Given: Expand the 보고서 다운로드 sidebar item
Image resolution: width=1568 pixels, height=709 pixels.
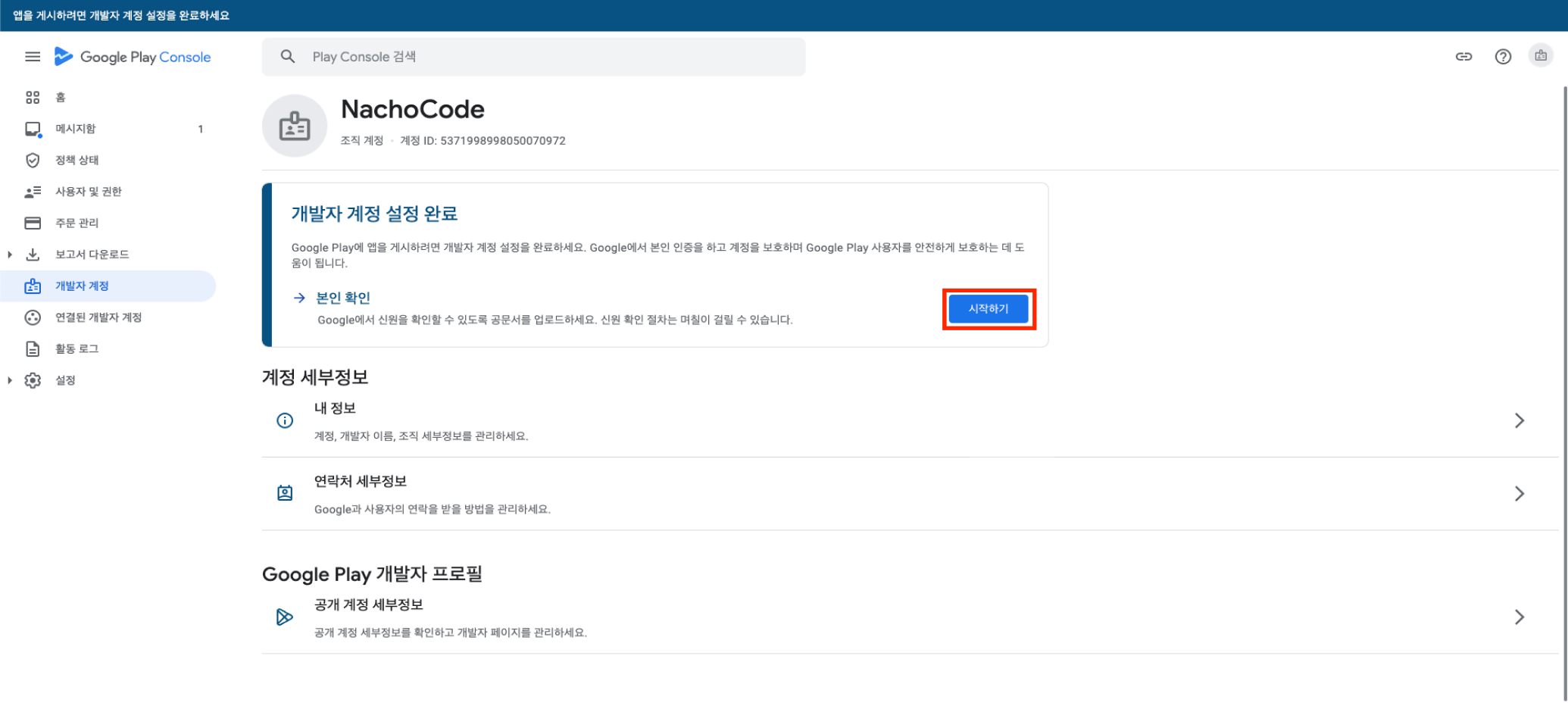Looking at the screenshot, I should 10,255.
